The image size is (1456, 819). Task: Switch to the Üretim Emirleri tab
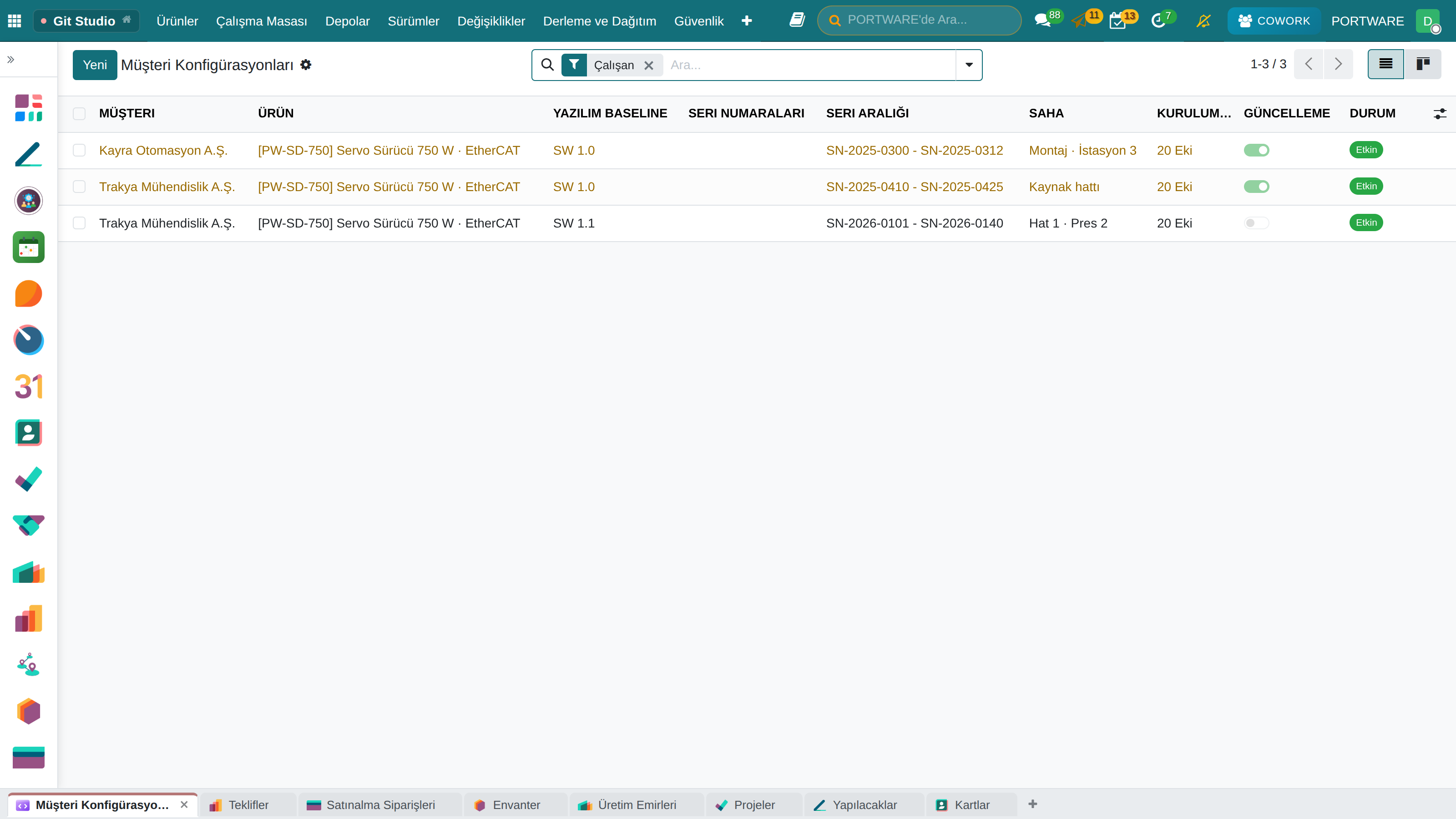pyautogui.click(x=637, y=805)
